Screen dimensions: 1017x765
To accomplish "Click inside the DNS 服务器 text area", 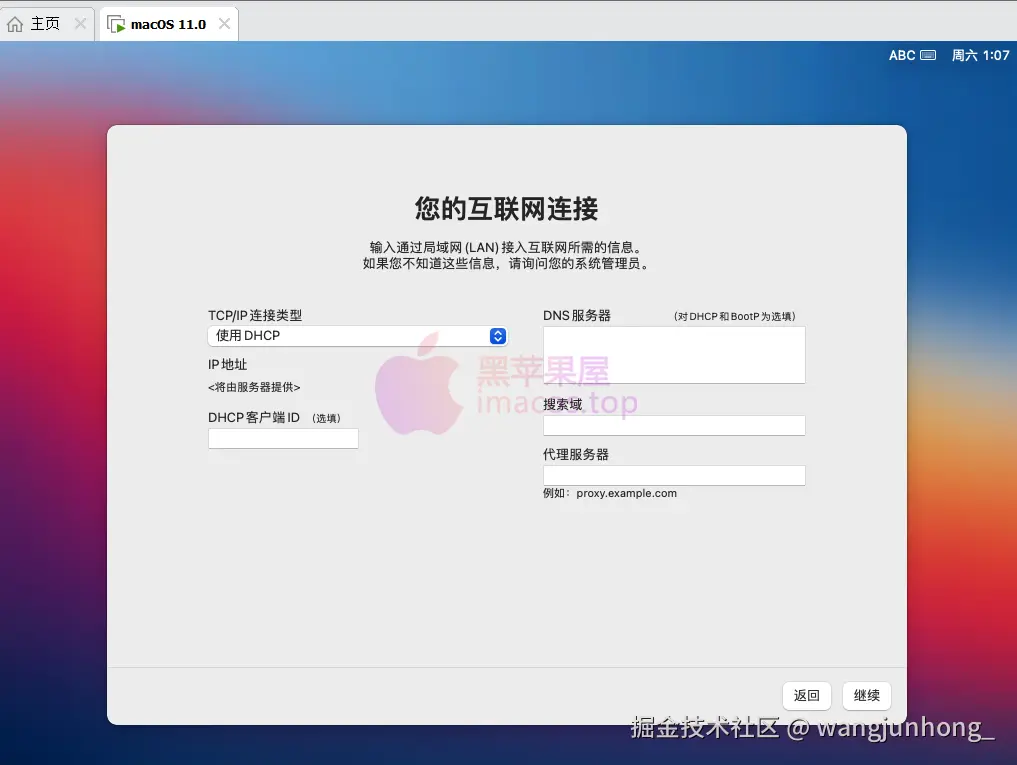I will 673,354.
